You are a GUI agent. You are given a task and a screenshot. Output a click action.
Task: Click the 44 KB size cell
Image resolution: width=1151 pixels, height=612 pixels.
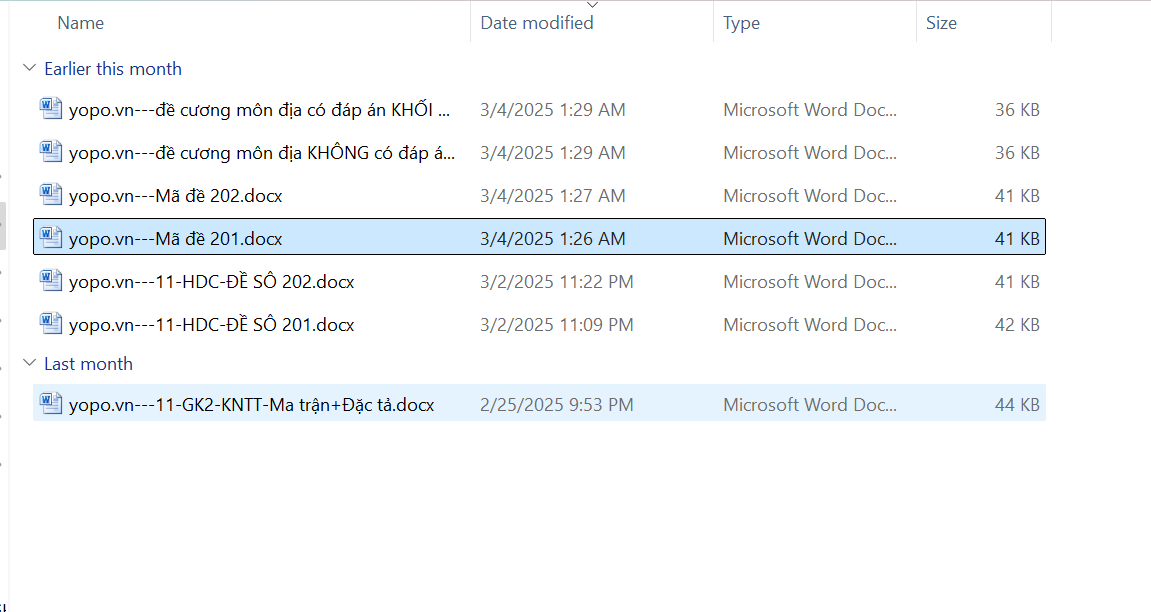click(1017, 405)
